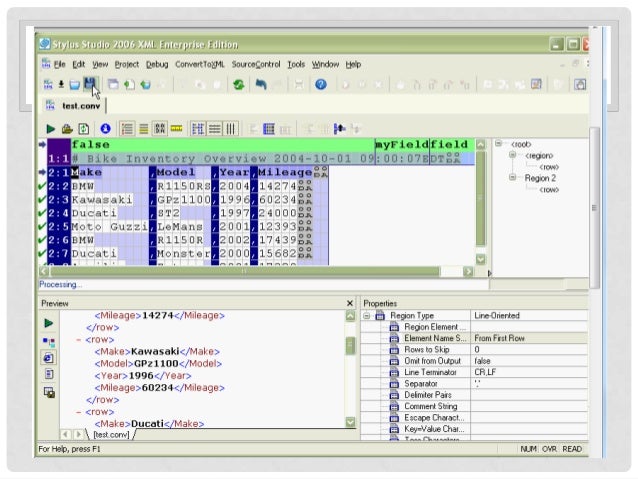Viewport: 638px width, 479px height.
Task: Click data grid horizontal scrollbar right arrow
Action: click(468, 271)
